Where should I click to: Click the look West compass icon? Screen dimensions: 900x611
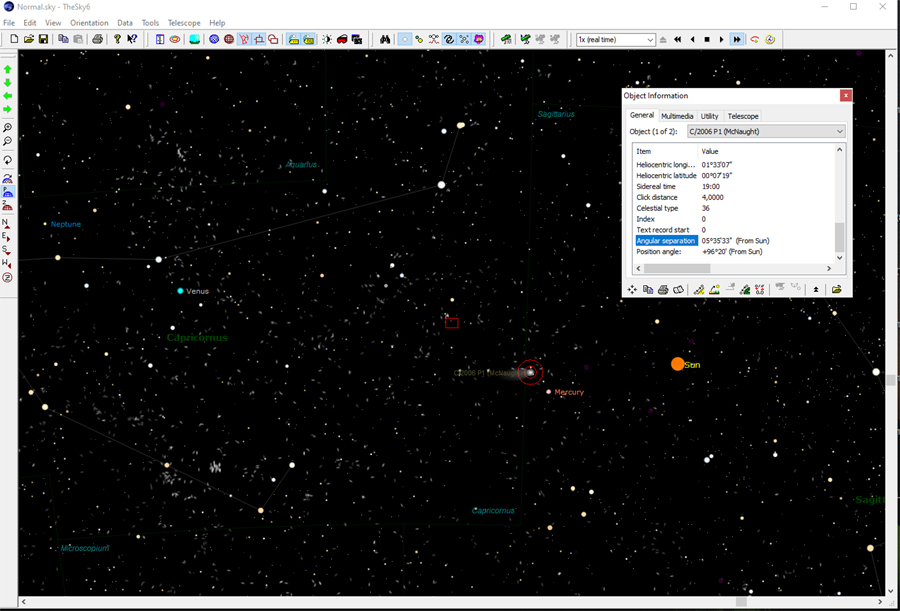pyautogui.click(x=7, y=264)
